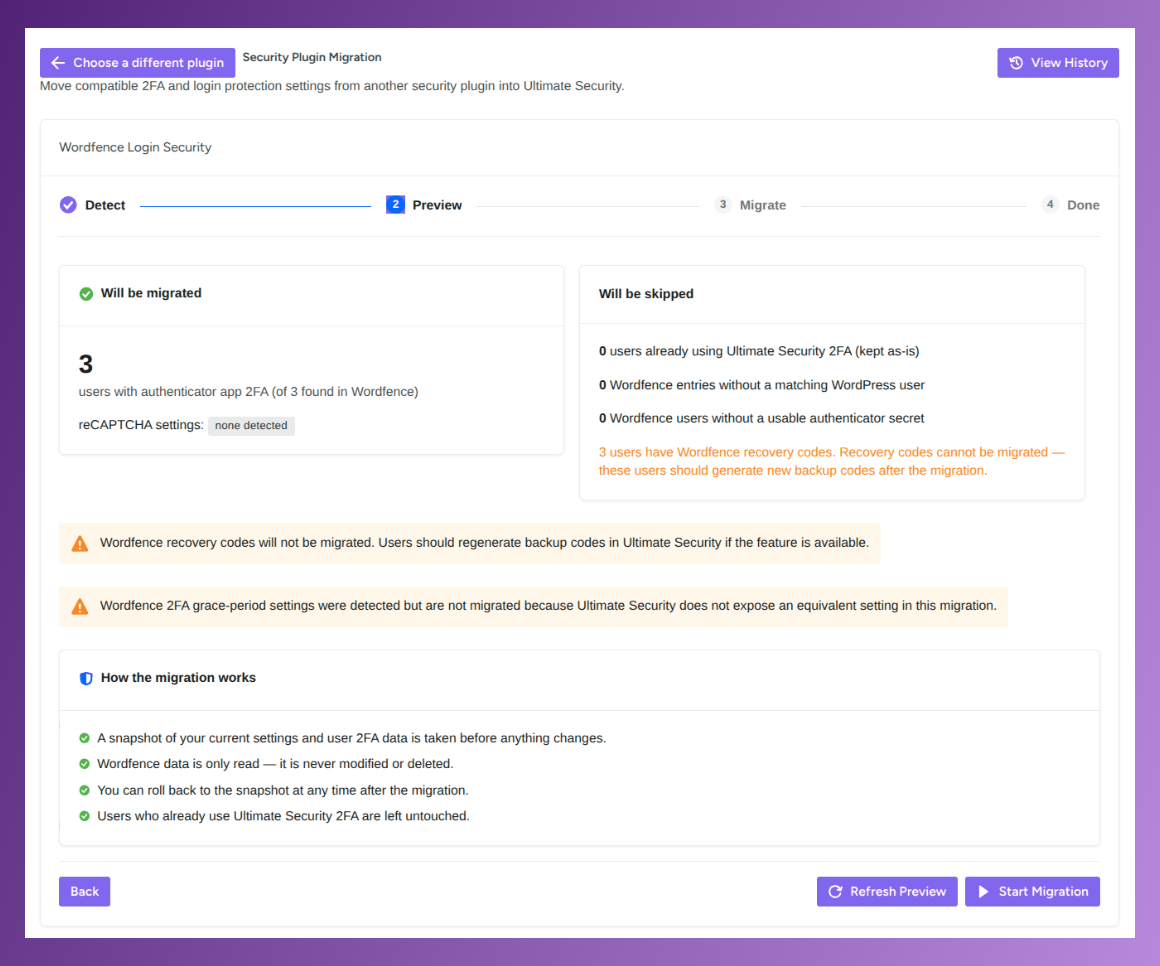Open View History
1160x966 pixels.
click(1058, 63)
